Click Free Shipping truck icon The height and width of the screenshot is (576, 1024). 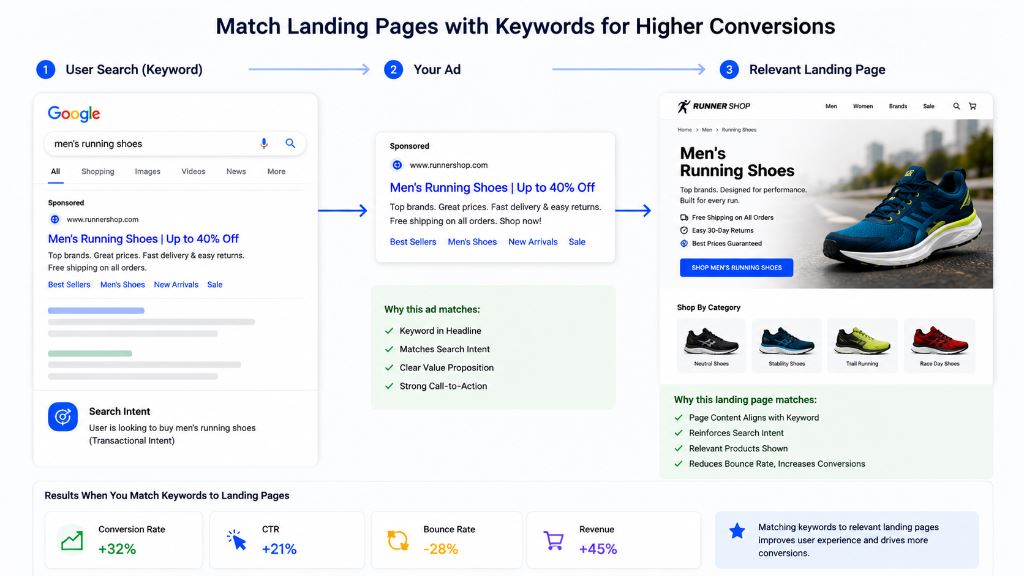(684, 217)
